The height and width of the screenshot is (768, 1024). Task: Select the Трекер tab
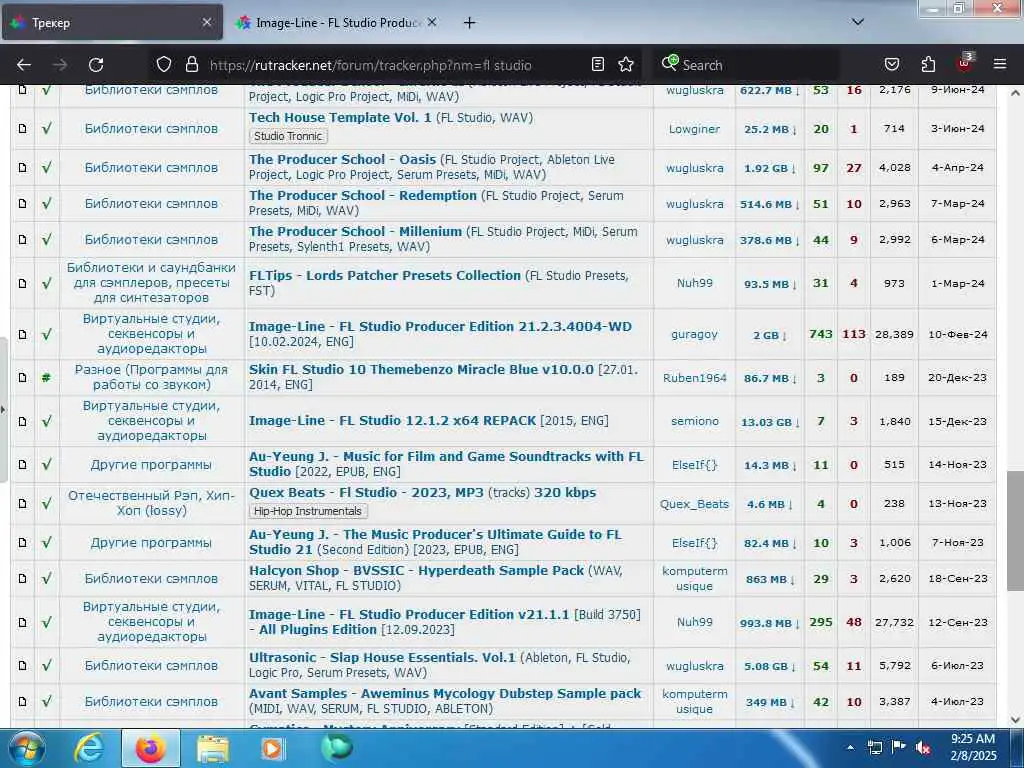tap(112, 22)
